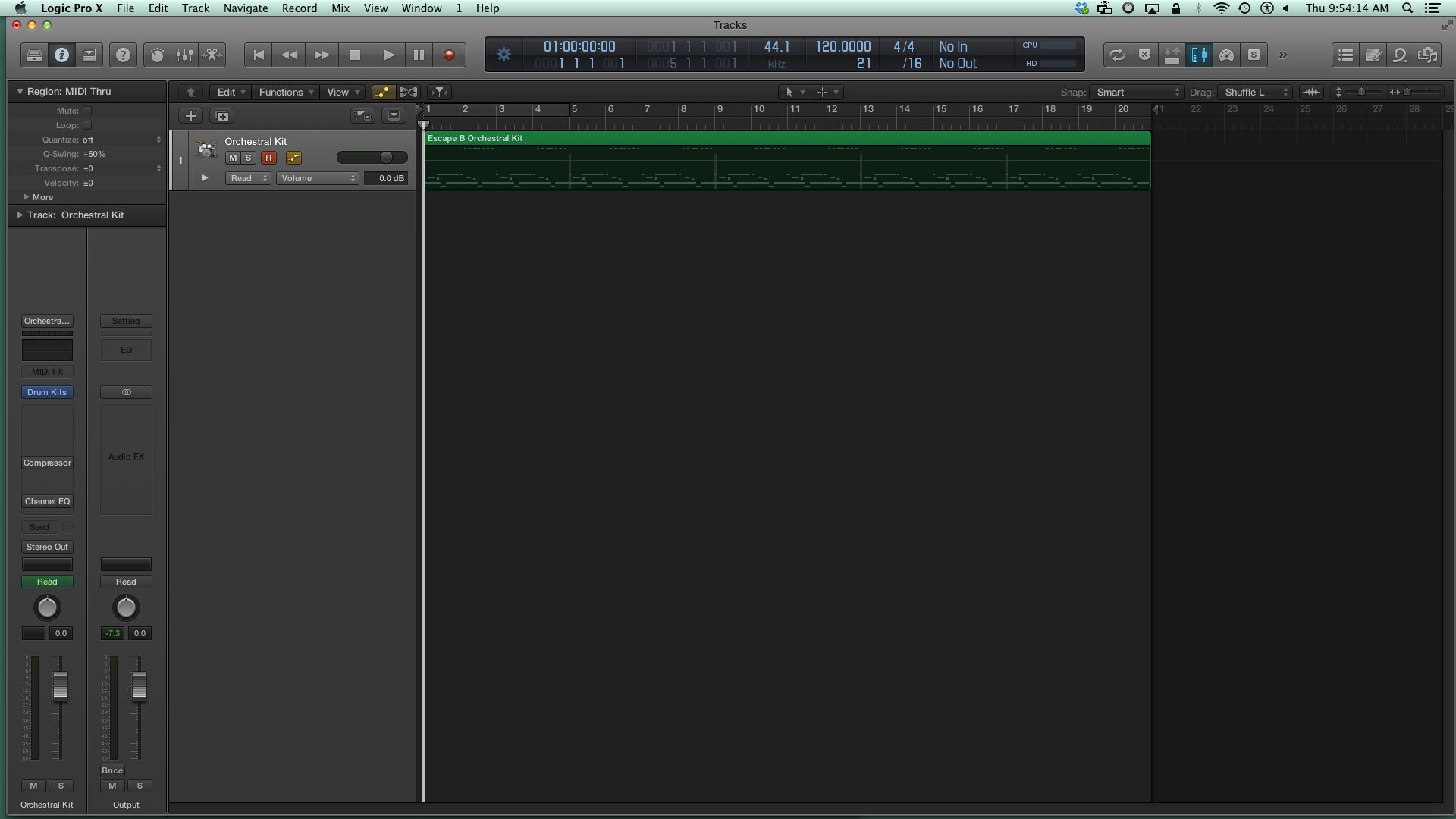
Task: Open the Compressor plug-in slot
Action: 47,463
